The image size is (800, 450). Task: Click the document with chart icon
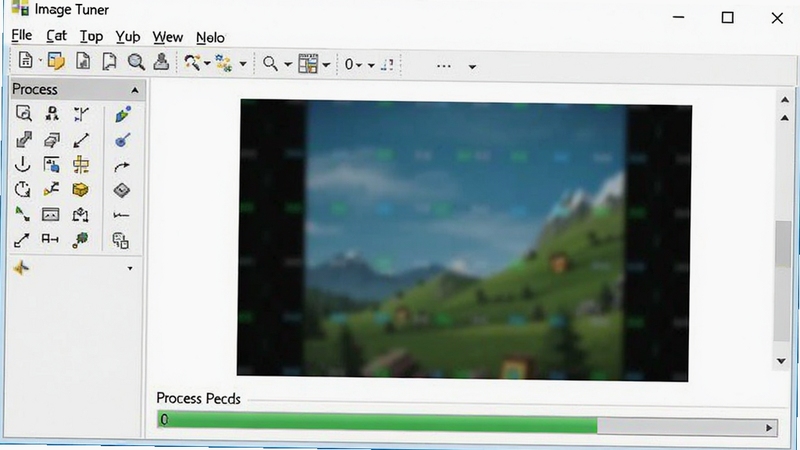[83, 61]
